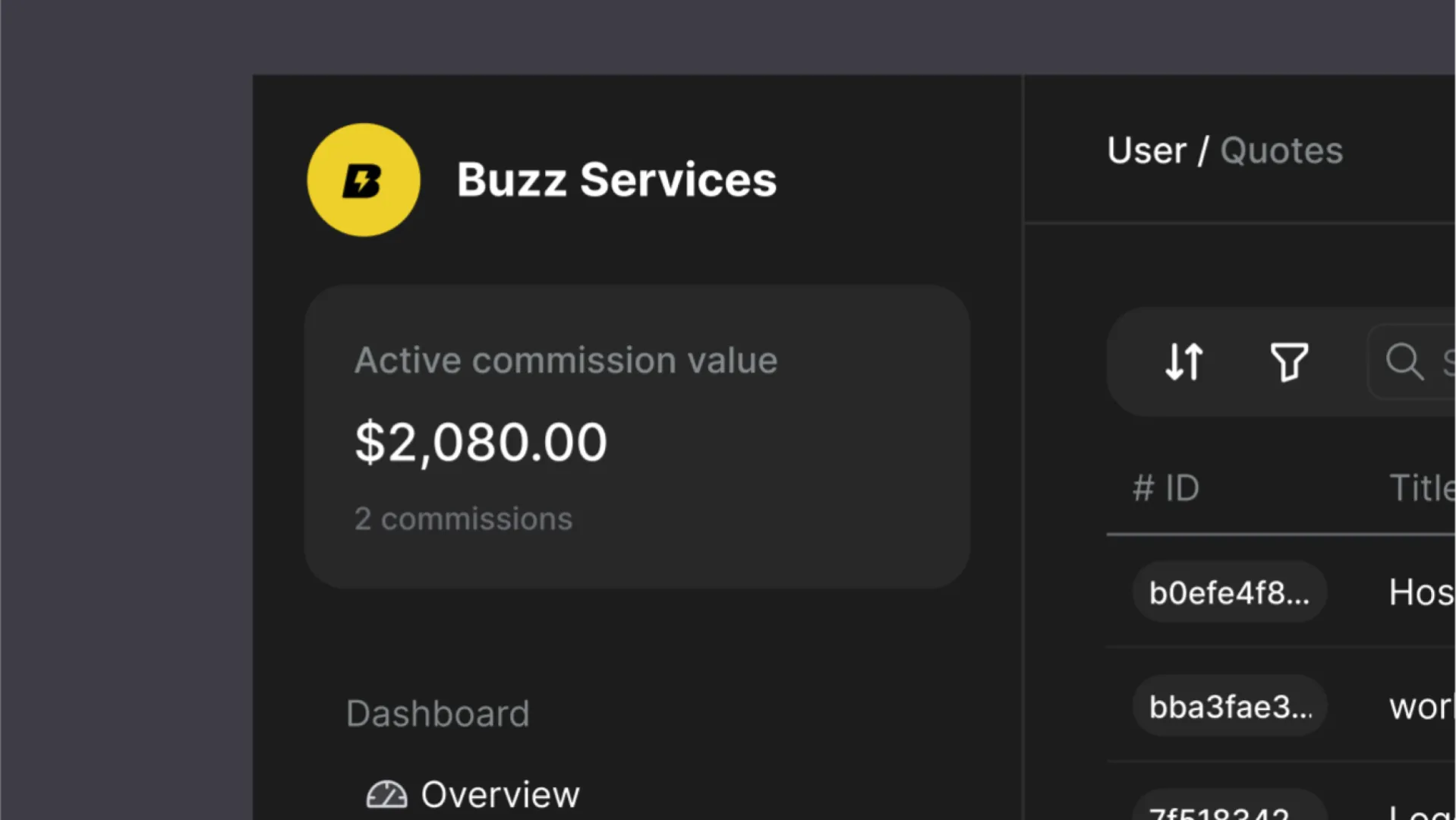
Task: Click the Dashboard section label
Action: [x=437, y=714]
